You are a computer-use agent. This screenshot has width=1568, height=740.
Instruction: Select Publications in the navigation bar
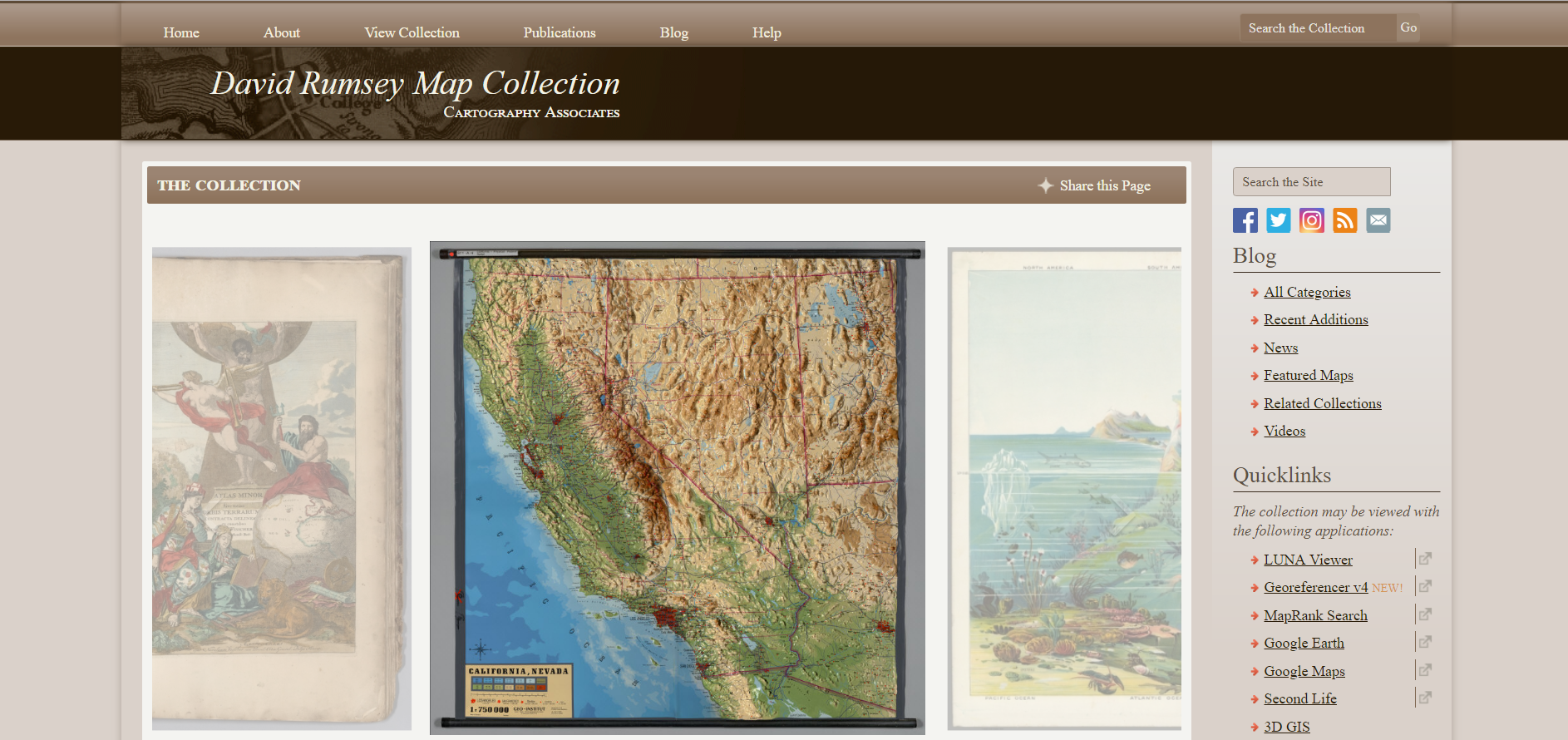(x=560, y=32)
